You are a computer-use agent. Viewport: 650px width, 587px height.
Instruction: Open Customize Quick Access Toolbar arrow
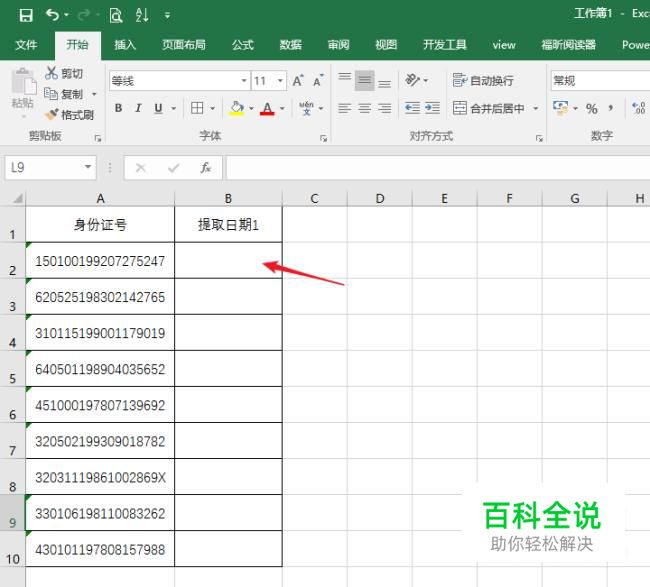[x=167, y=16]
